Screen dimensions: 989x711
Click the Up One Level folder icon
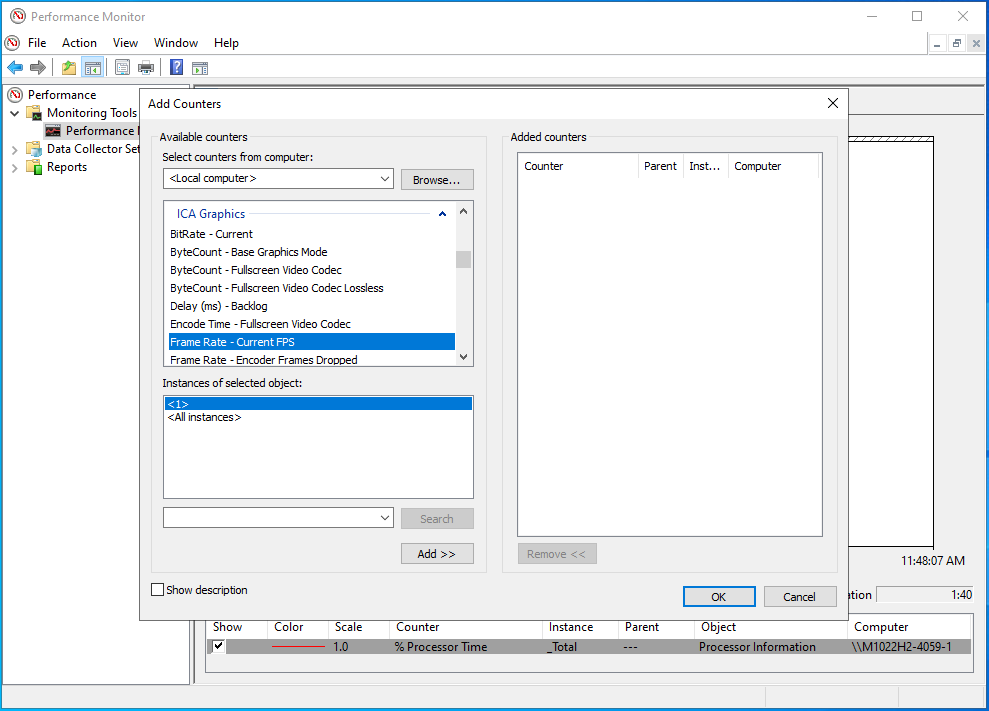68,68
